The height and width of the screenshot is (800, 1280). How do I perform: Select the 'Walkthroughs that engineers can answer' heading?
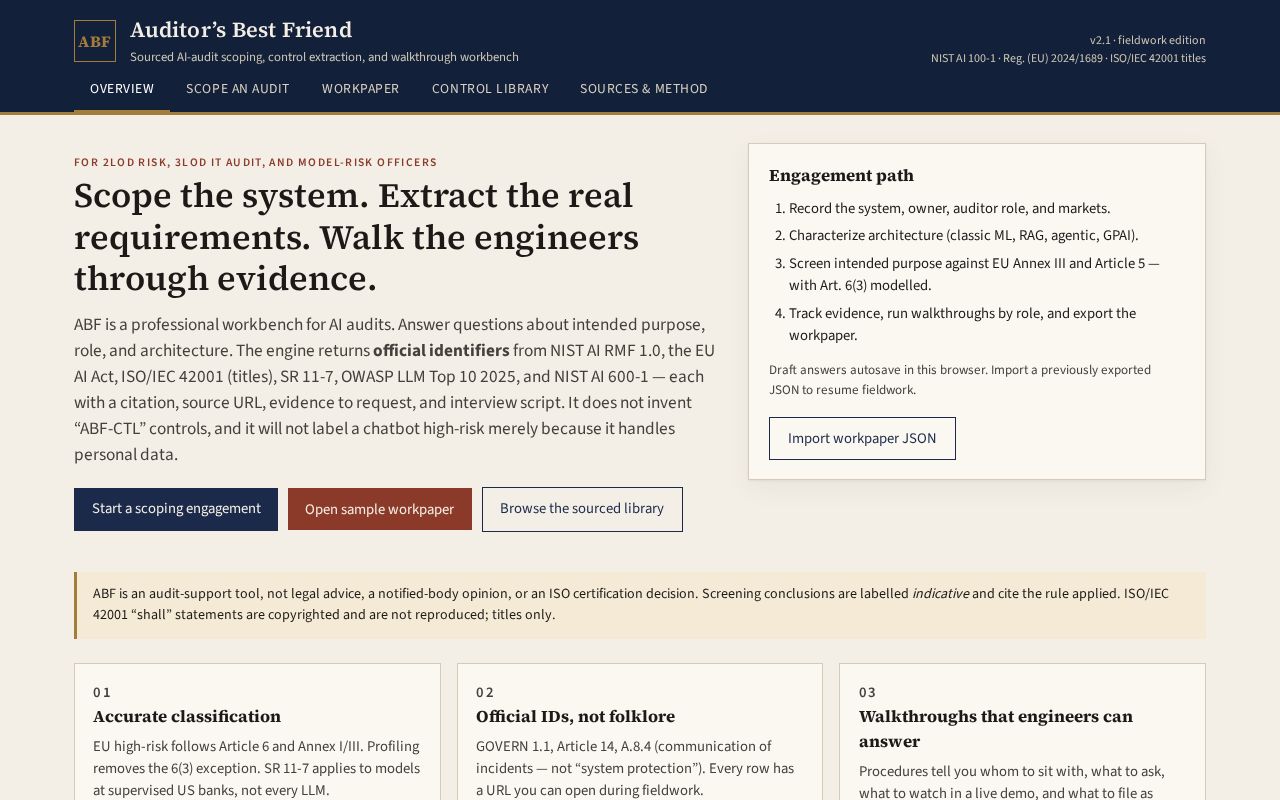(x=996, y=729)
